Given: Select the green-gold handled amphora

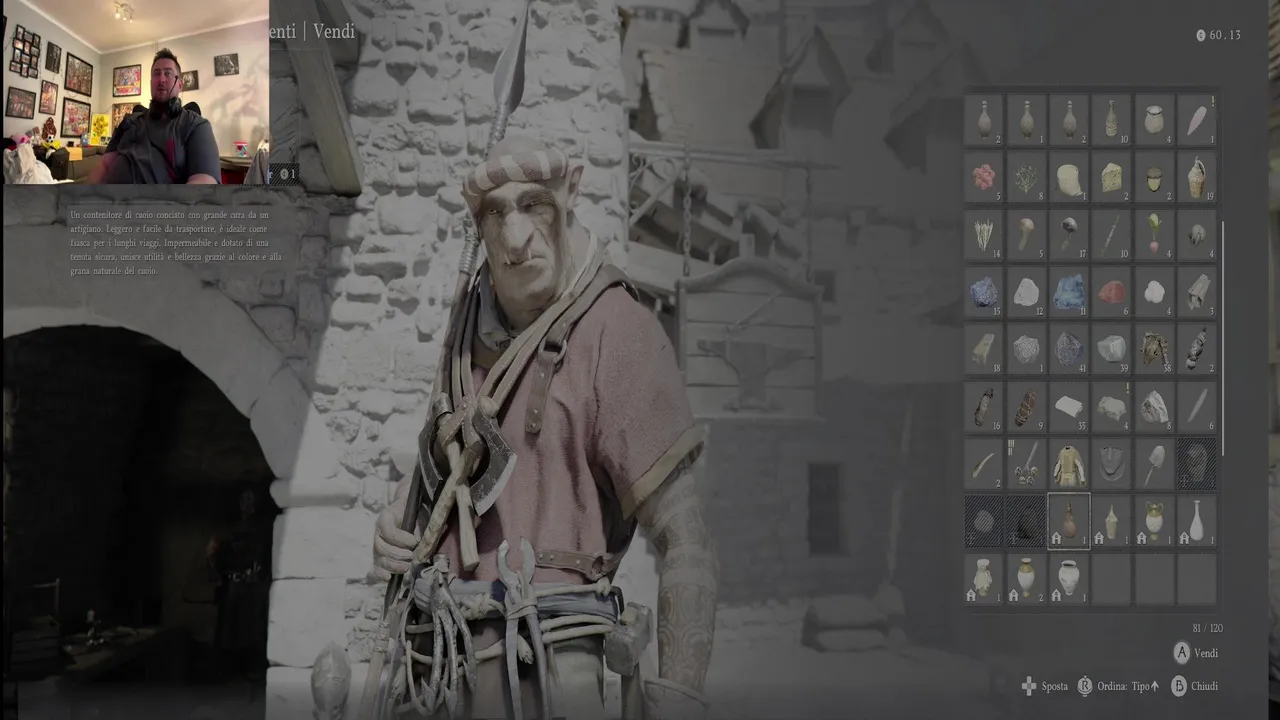Looking at the screenshot, I should point(1154,520).
